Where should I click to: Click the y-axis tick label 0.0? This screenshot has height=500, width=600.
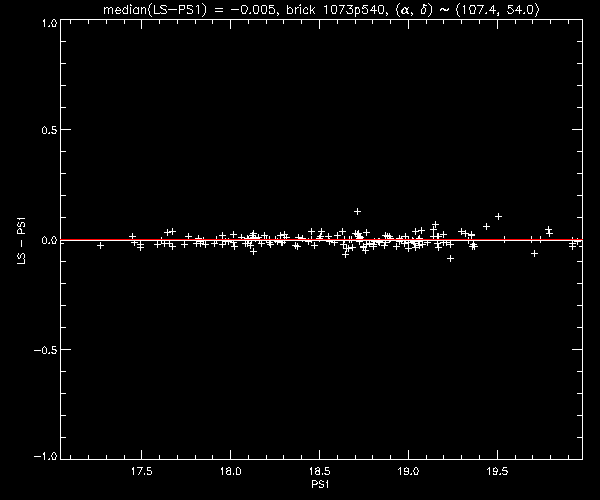click(49, 240)
